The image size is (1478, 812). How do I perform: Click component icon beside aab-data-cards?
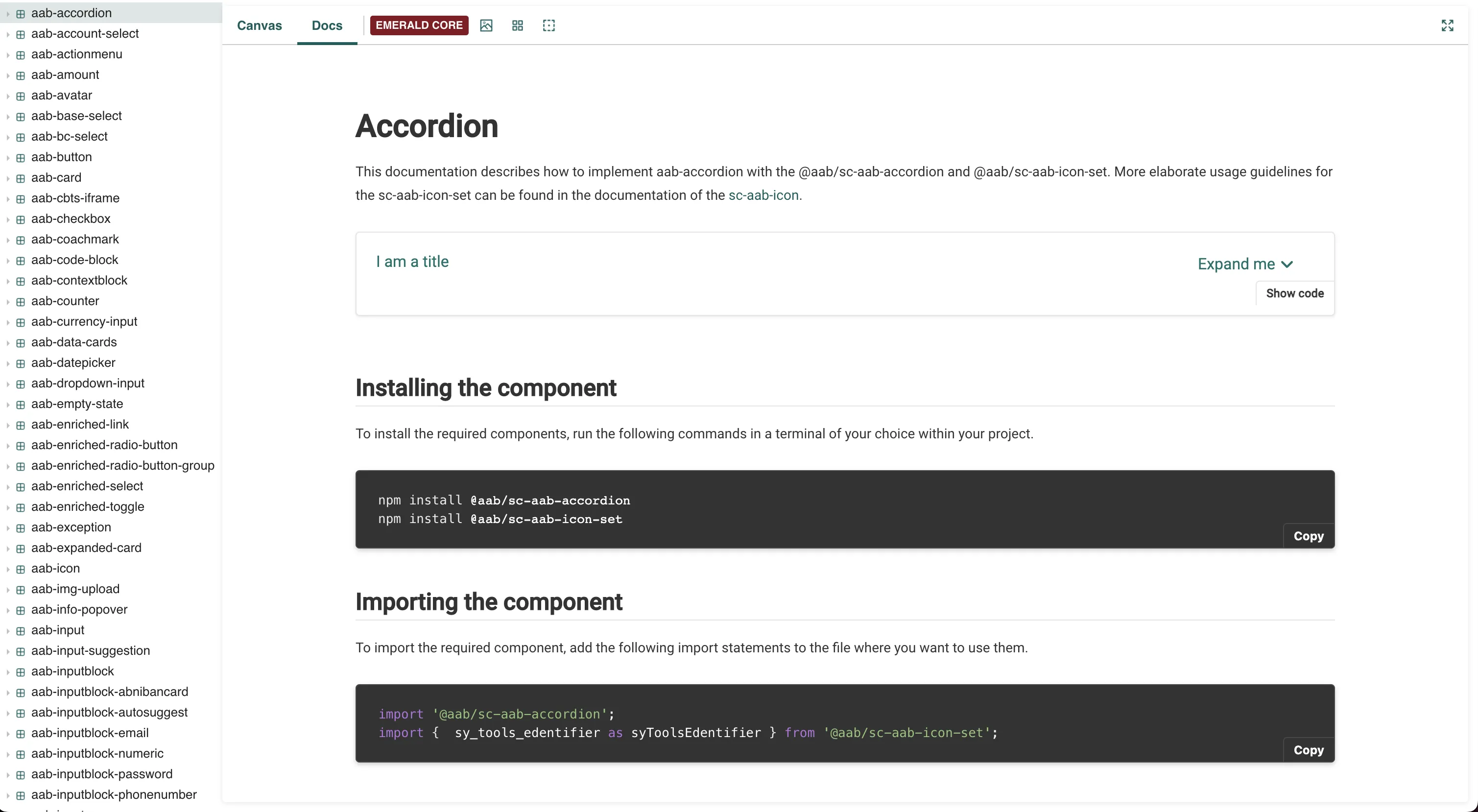point(21,343)
